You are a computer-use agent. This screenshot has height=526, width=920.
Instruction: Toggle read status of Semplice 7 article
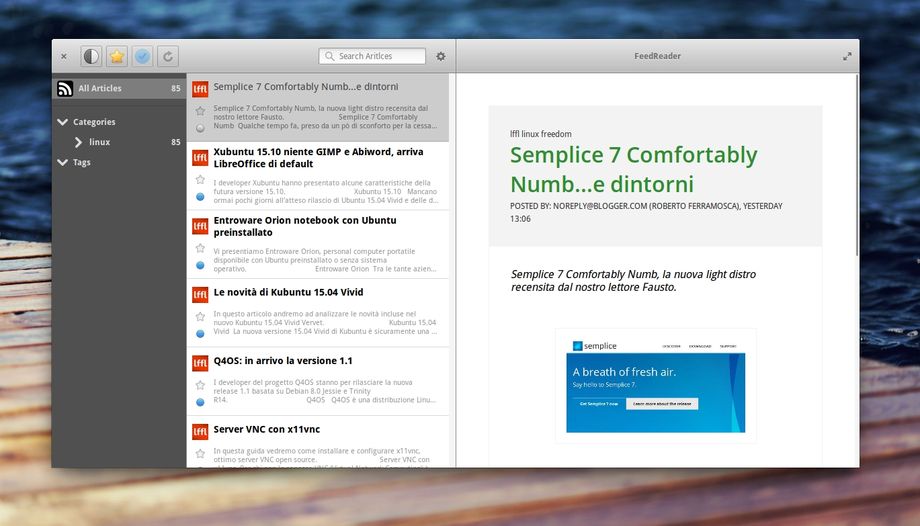coord(200,128)
